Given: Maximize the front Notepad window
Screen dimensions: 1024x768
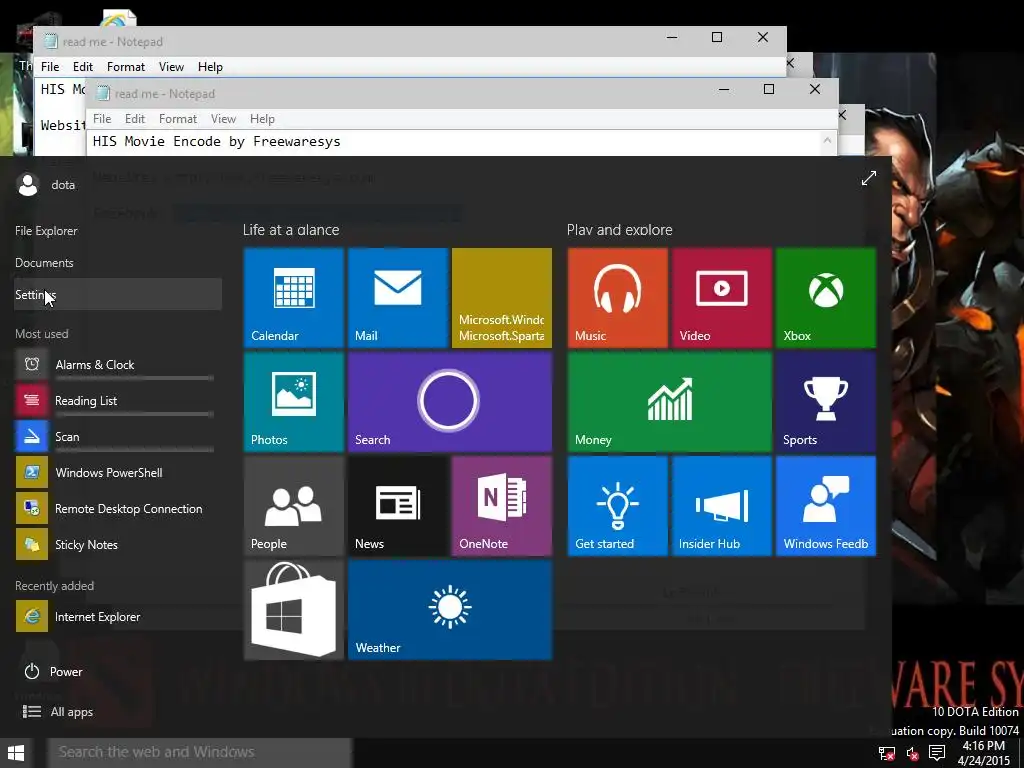Looking at the screenshot, I should (x=769, y=89).
